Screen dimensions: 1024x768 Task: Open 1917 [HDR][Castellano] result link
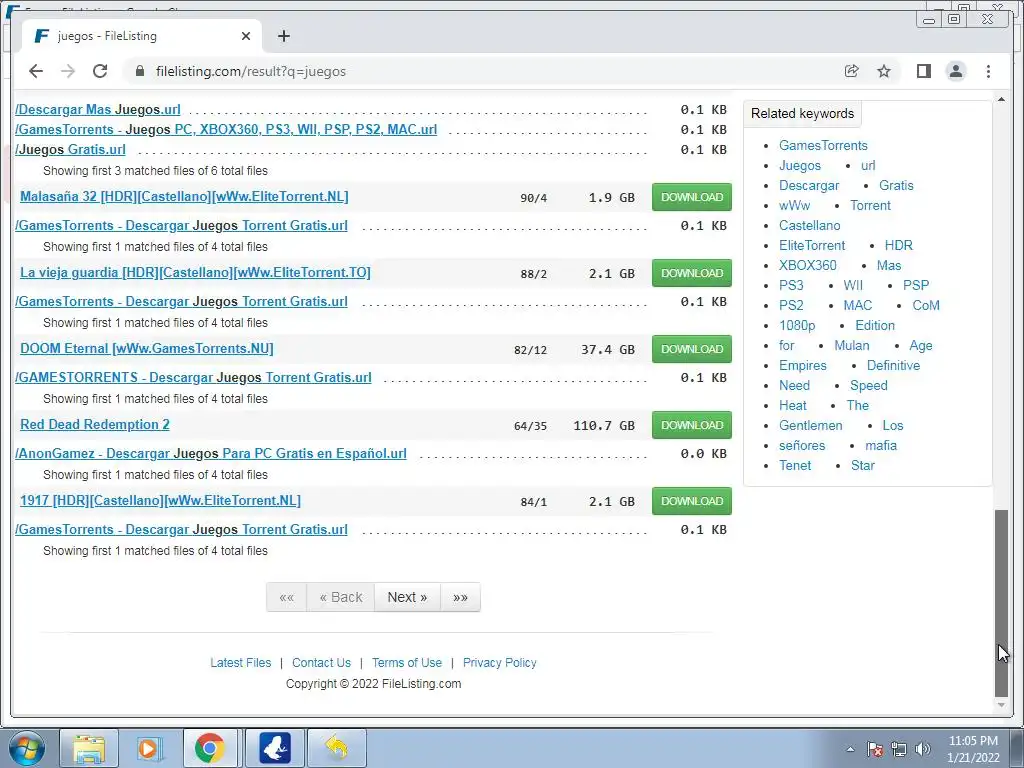(x=161, y=501)
